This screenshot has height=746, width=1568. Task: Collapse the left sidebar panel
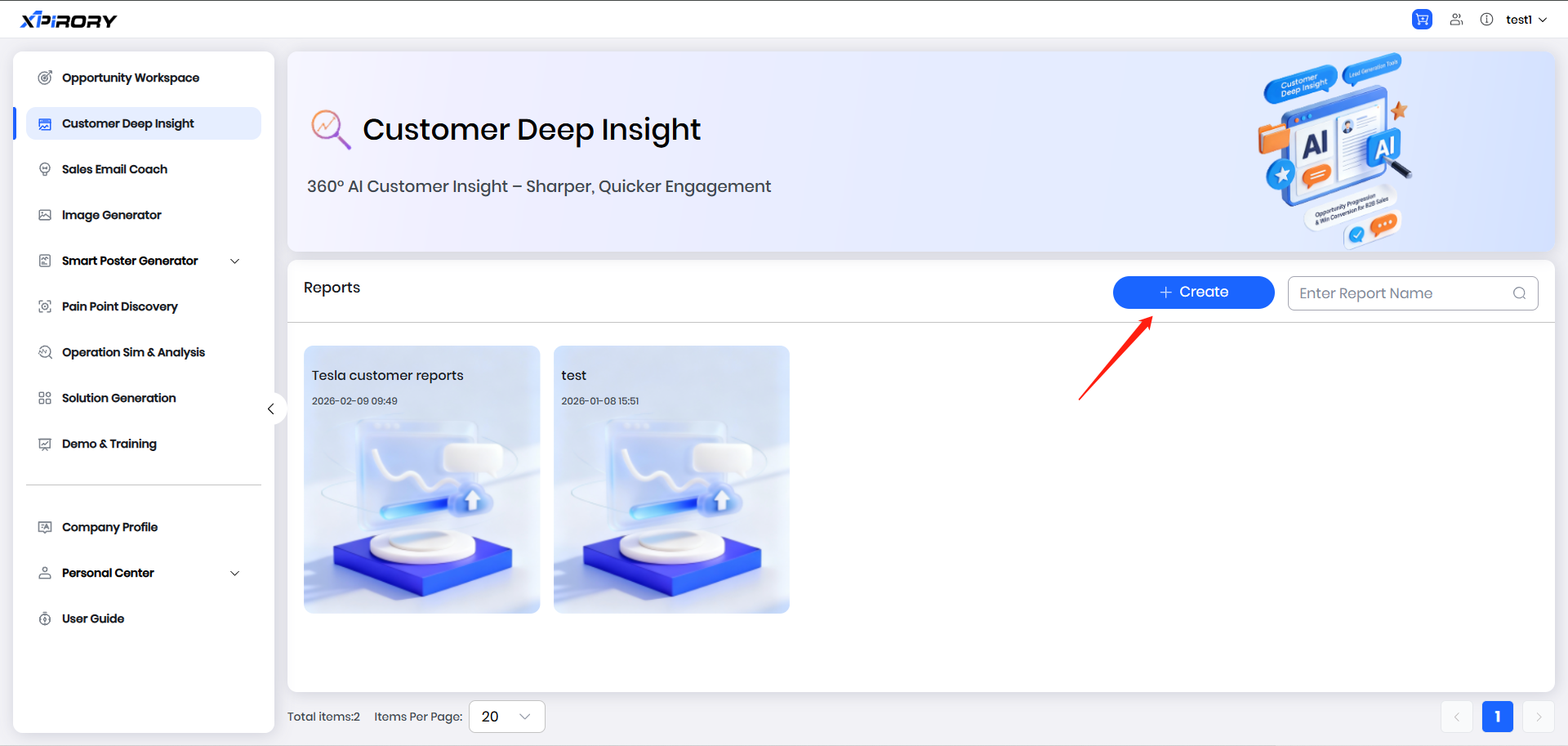(x=271, y=409)
